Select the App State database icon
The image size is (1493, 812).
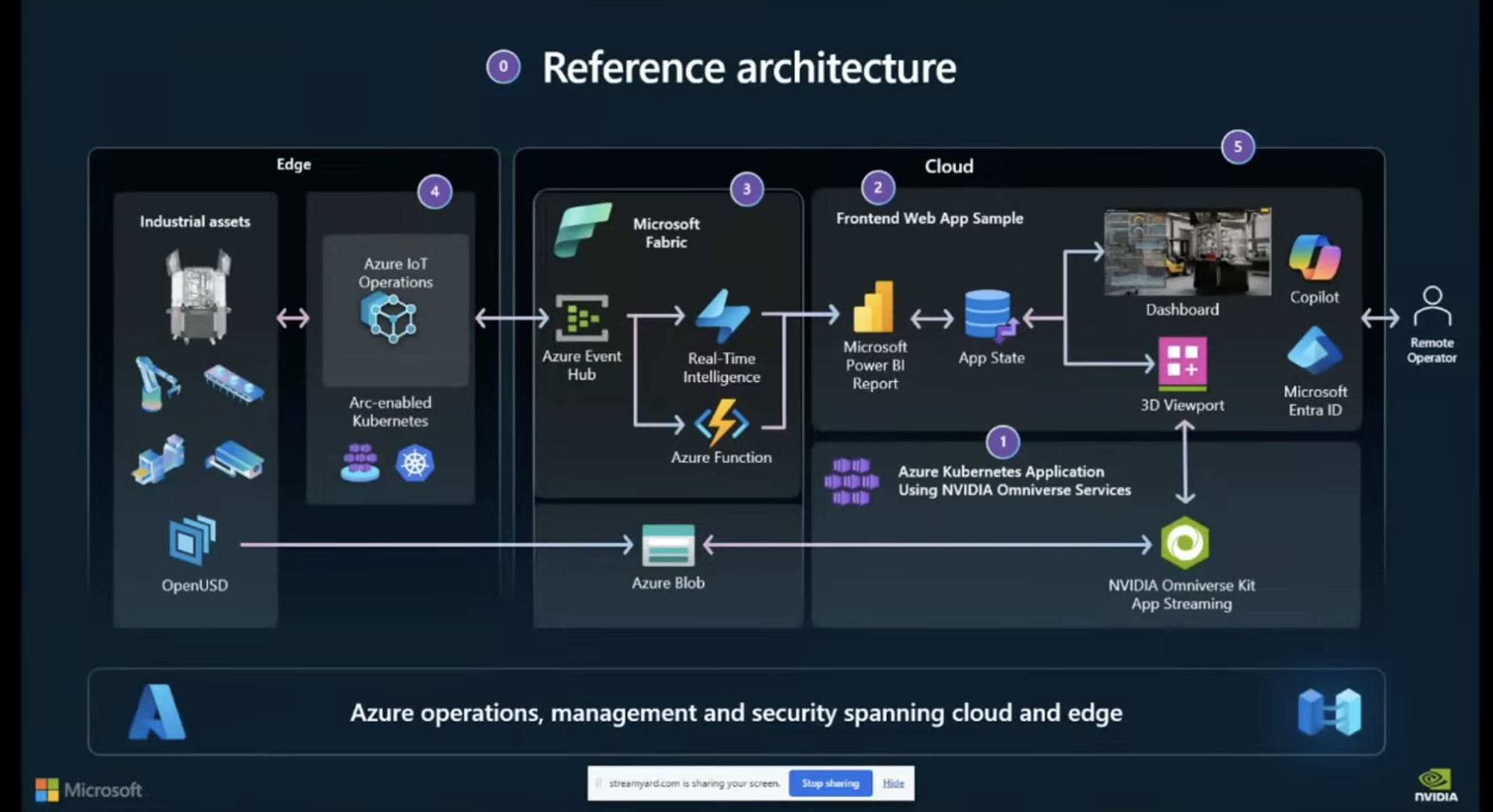click(990, 316)
